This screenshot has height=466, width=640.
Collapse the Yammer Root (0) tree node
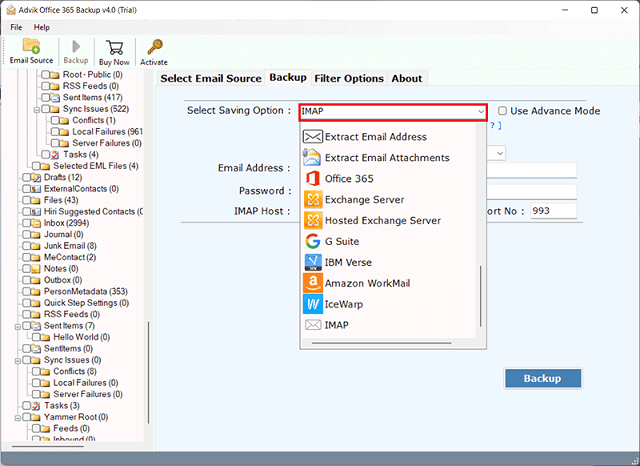click(18, 418)
